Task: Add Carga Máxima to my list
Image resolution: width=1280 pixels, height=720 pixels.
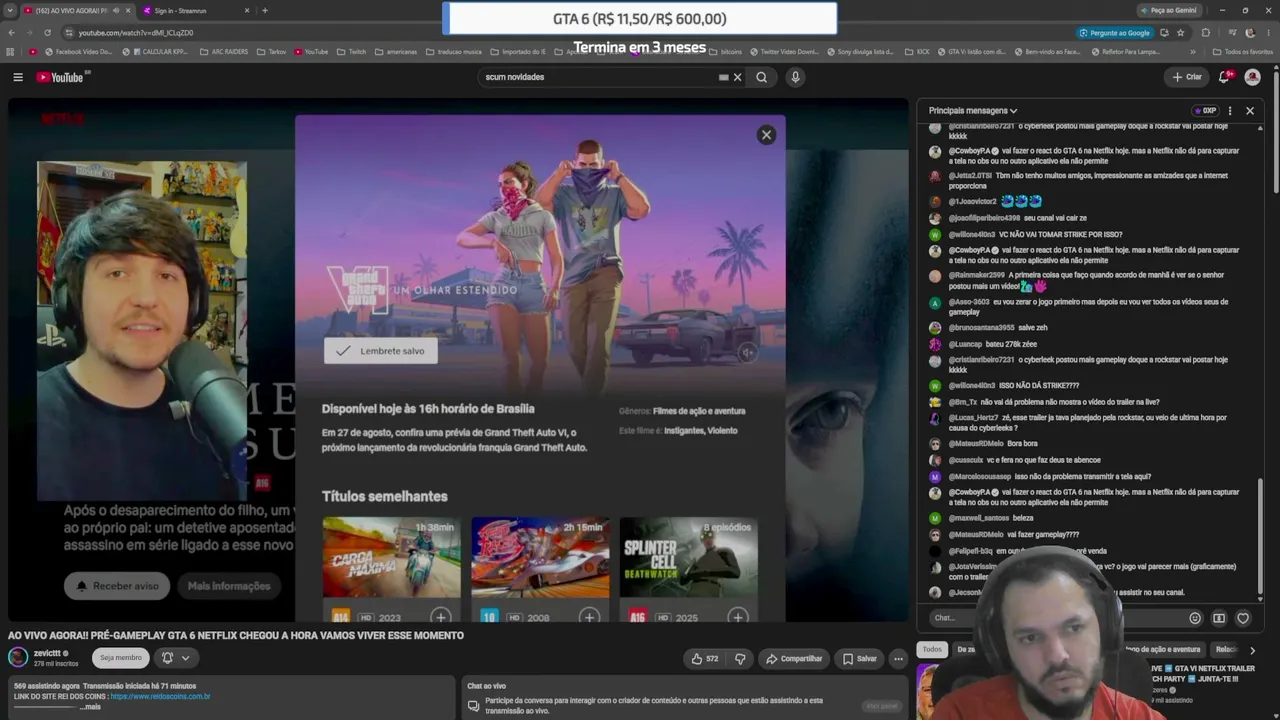Action: pos(441,616)
